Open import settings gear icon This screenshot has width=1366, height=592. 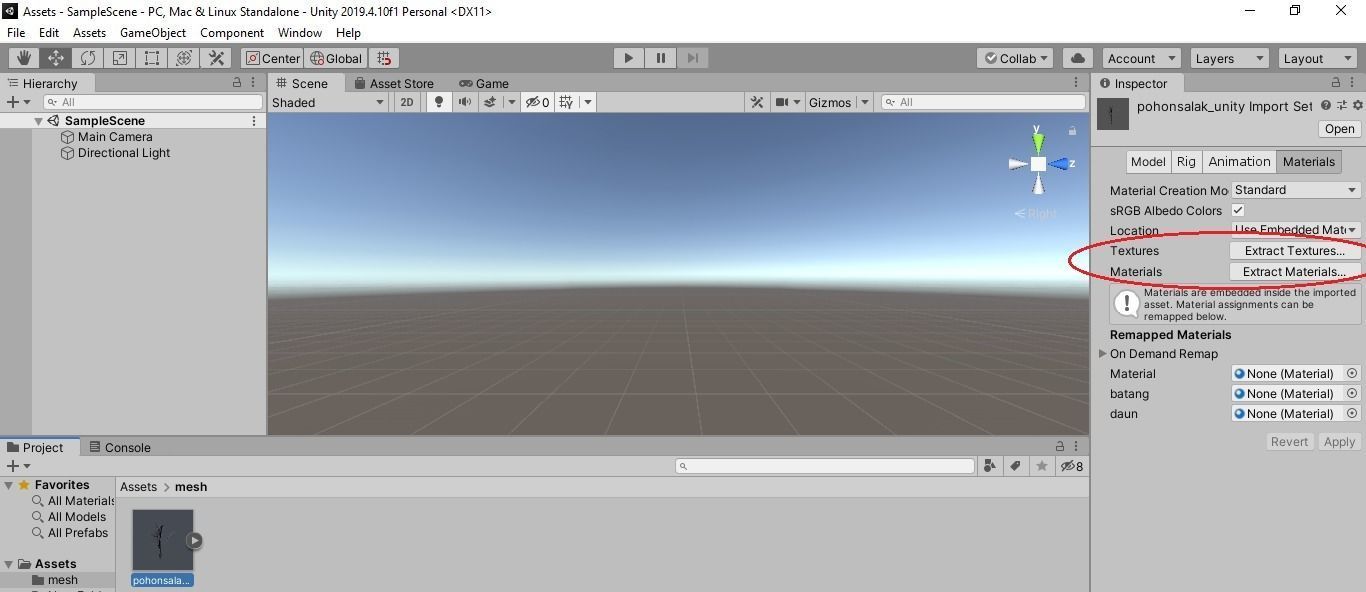[1357, 105]
